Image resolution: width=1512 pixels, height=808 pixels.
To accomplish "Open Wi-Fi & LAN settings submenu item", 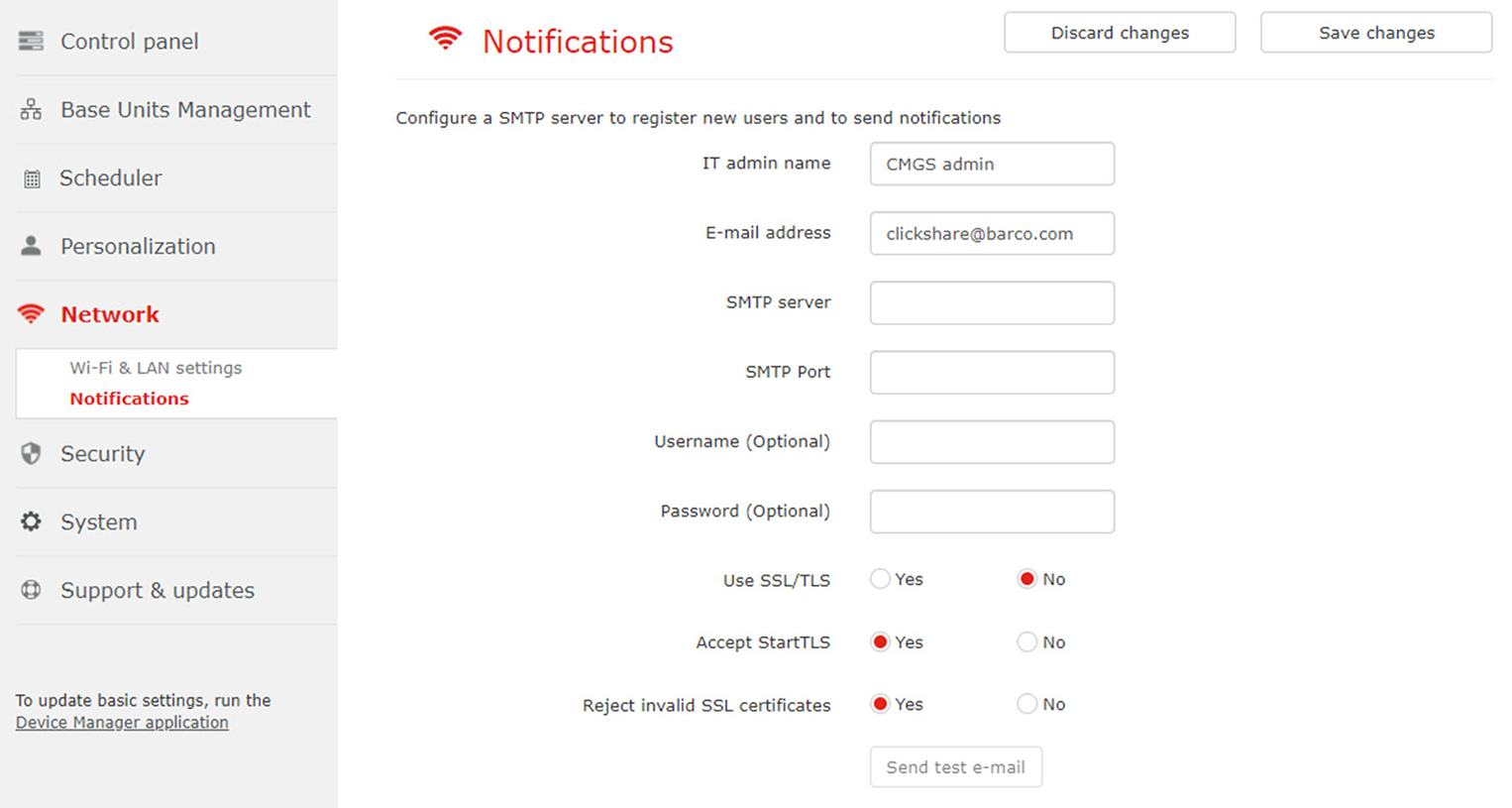I will [156, 368].
